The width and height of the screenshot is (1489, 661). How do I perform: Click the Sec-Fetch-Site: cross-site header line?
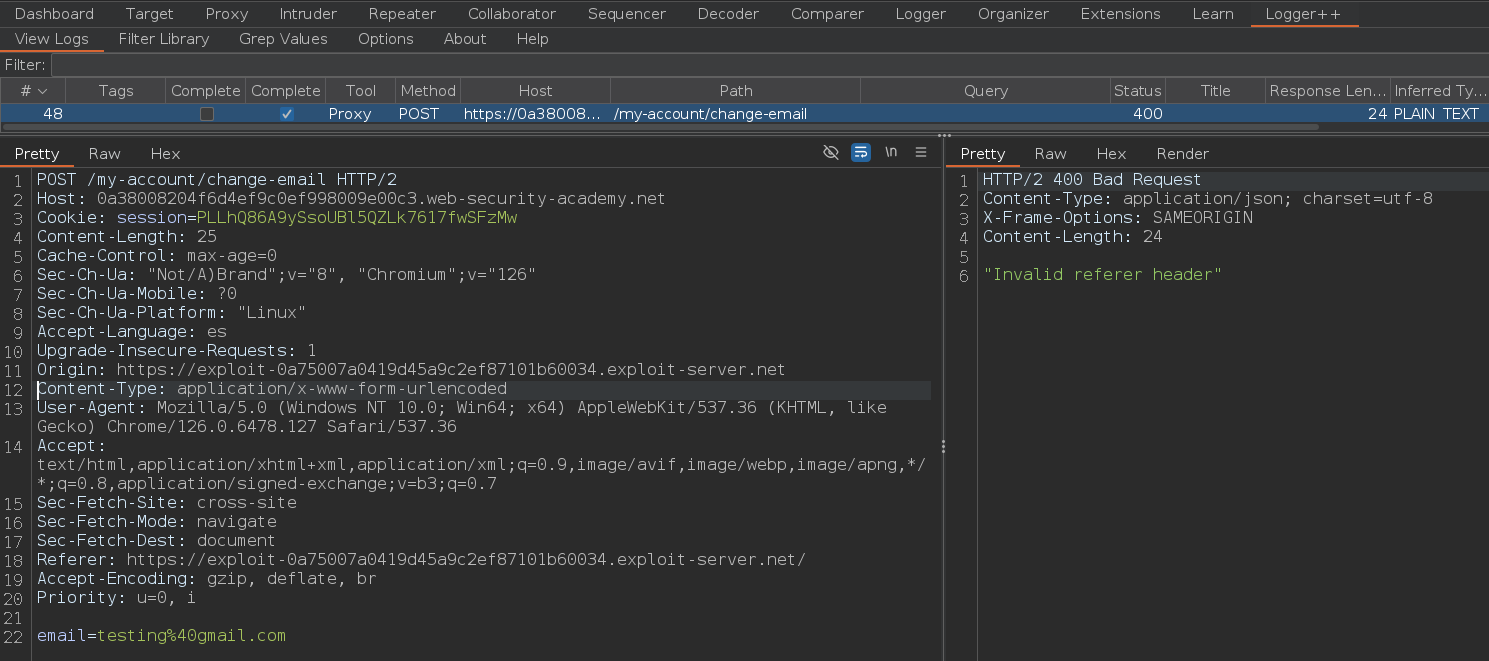tap(167, 503)
